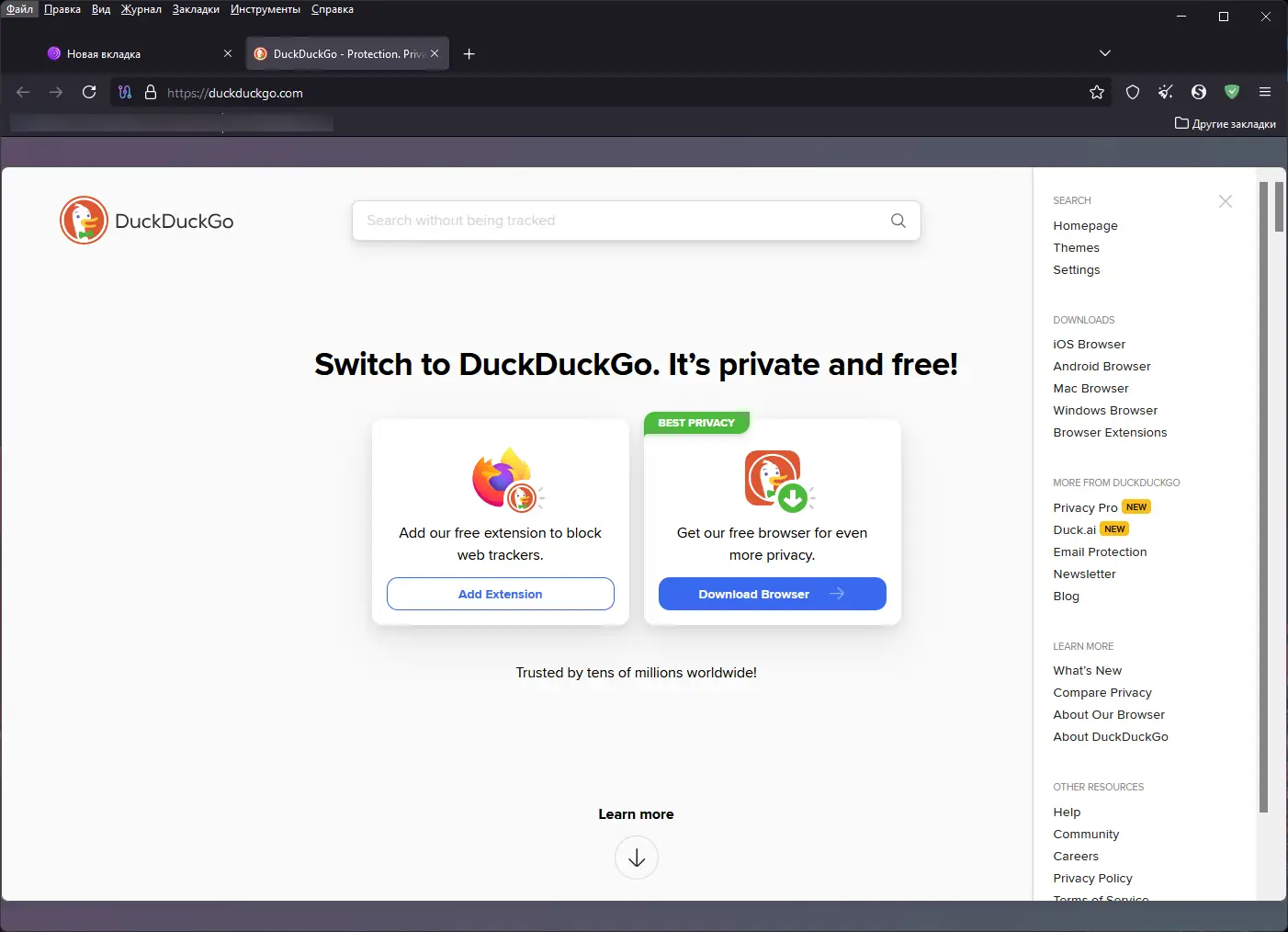The width and height of the screenshot is (1288, 932).
Task: Open the Файл menu
Action: pyautogui.click(x=19, y=9)
